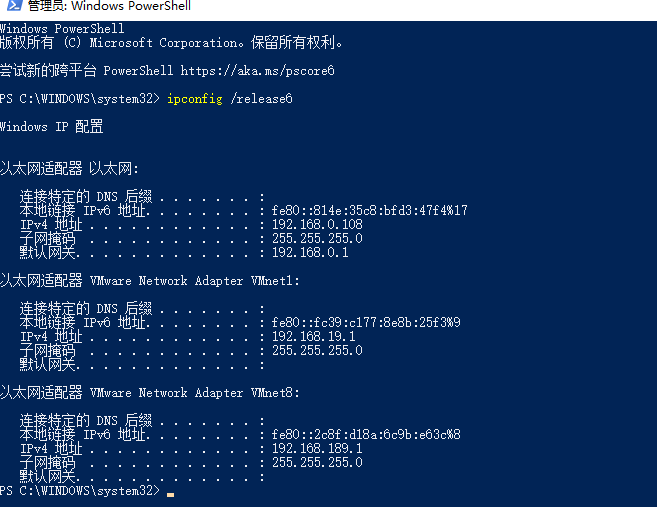
Task: Click the 以太网适配器 以太网 section header
Action: [x=69, y=168]
